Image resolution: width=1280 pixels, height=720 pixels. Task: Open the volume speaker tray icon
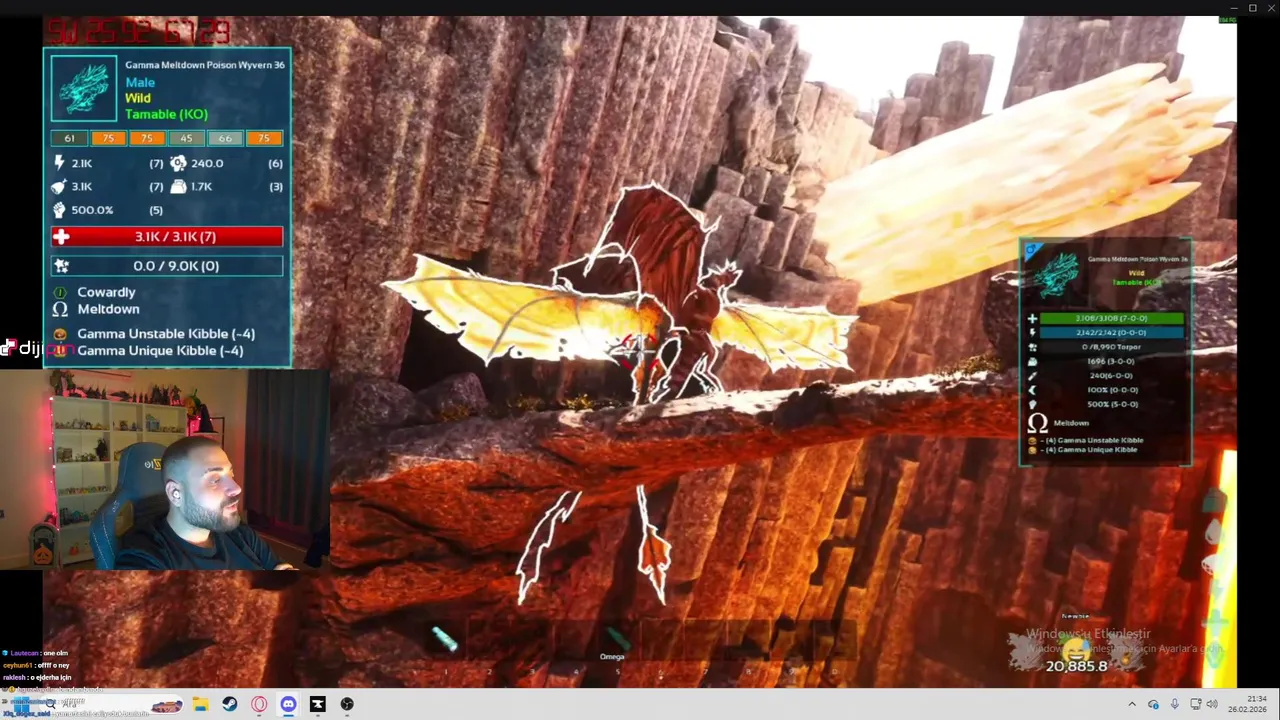[x=1212, y=704]
